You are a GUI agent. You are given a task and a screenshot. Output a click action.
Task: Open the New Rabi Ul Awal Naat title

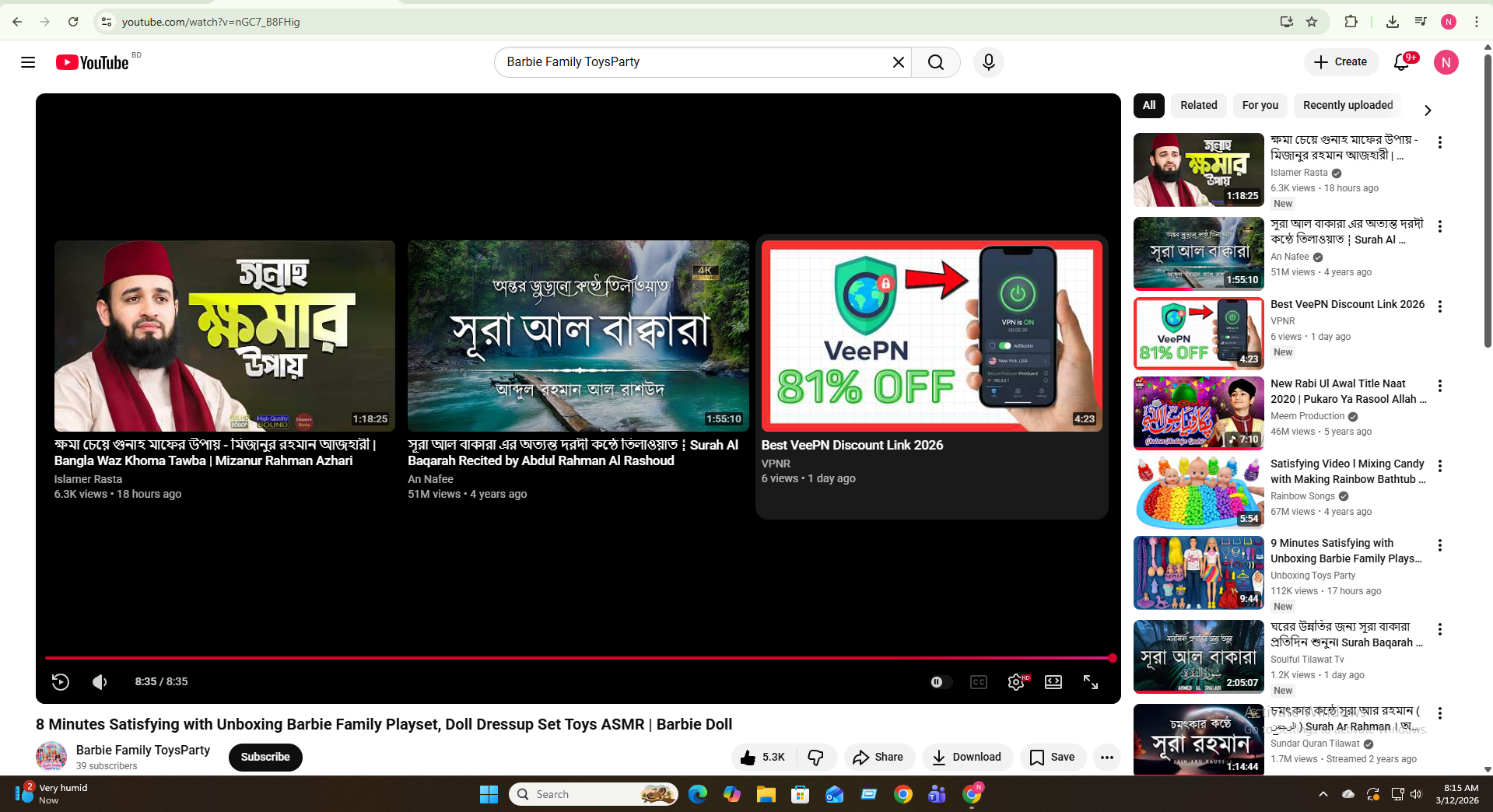point(1348,392)
